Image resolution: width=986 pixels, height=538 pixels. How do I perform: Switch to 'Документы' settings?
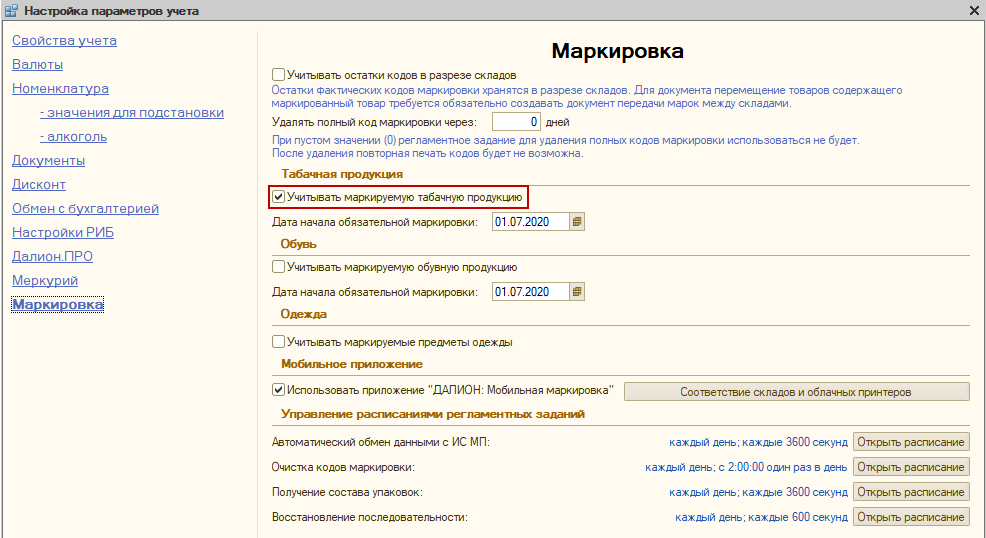[48, 160]
